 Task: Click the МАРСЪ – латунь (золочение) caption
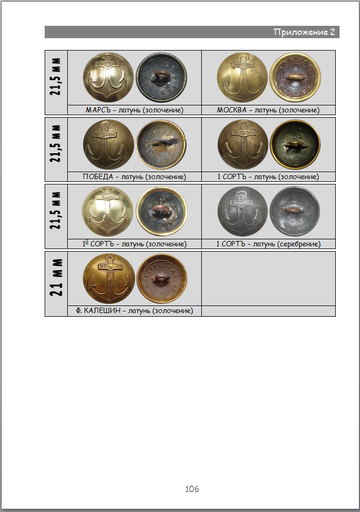pyautogui.click(x=135, y=110)
